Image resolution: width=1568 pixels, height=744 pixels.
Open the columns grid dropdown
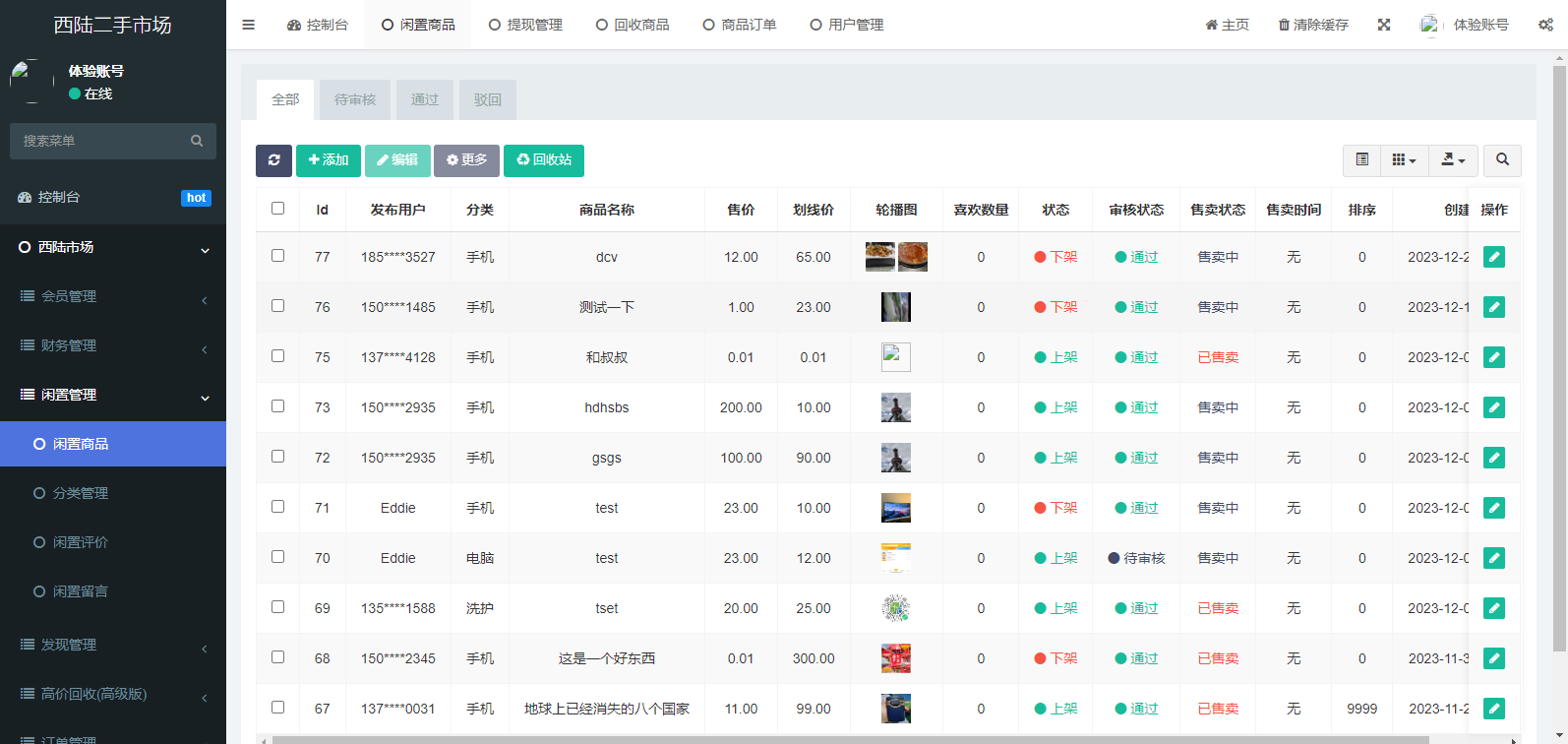[x=1404, y=160]
